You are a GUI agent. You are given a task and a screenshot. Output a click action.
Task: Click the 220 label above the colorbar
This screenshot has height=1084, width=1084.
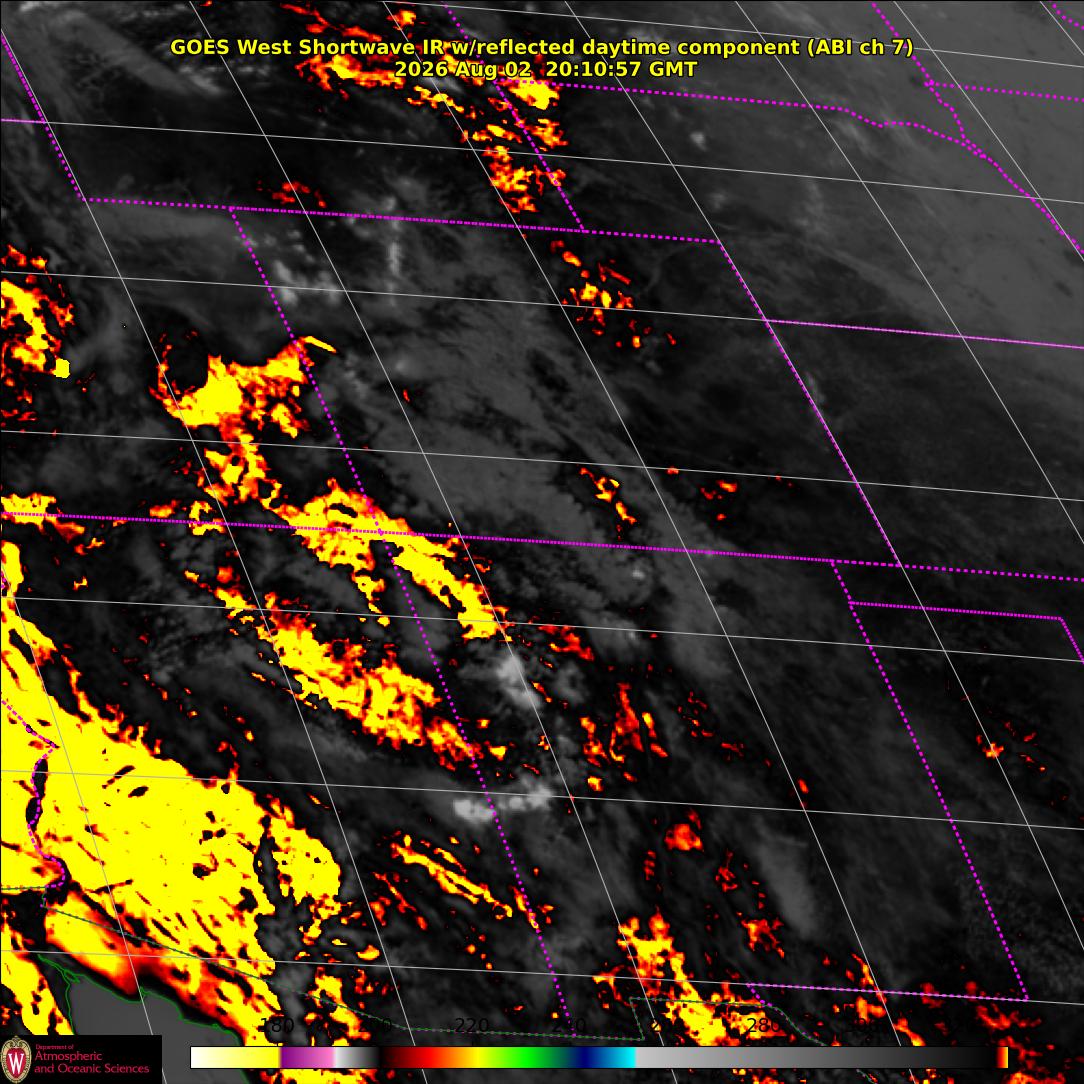471,1026
